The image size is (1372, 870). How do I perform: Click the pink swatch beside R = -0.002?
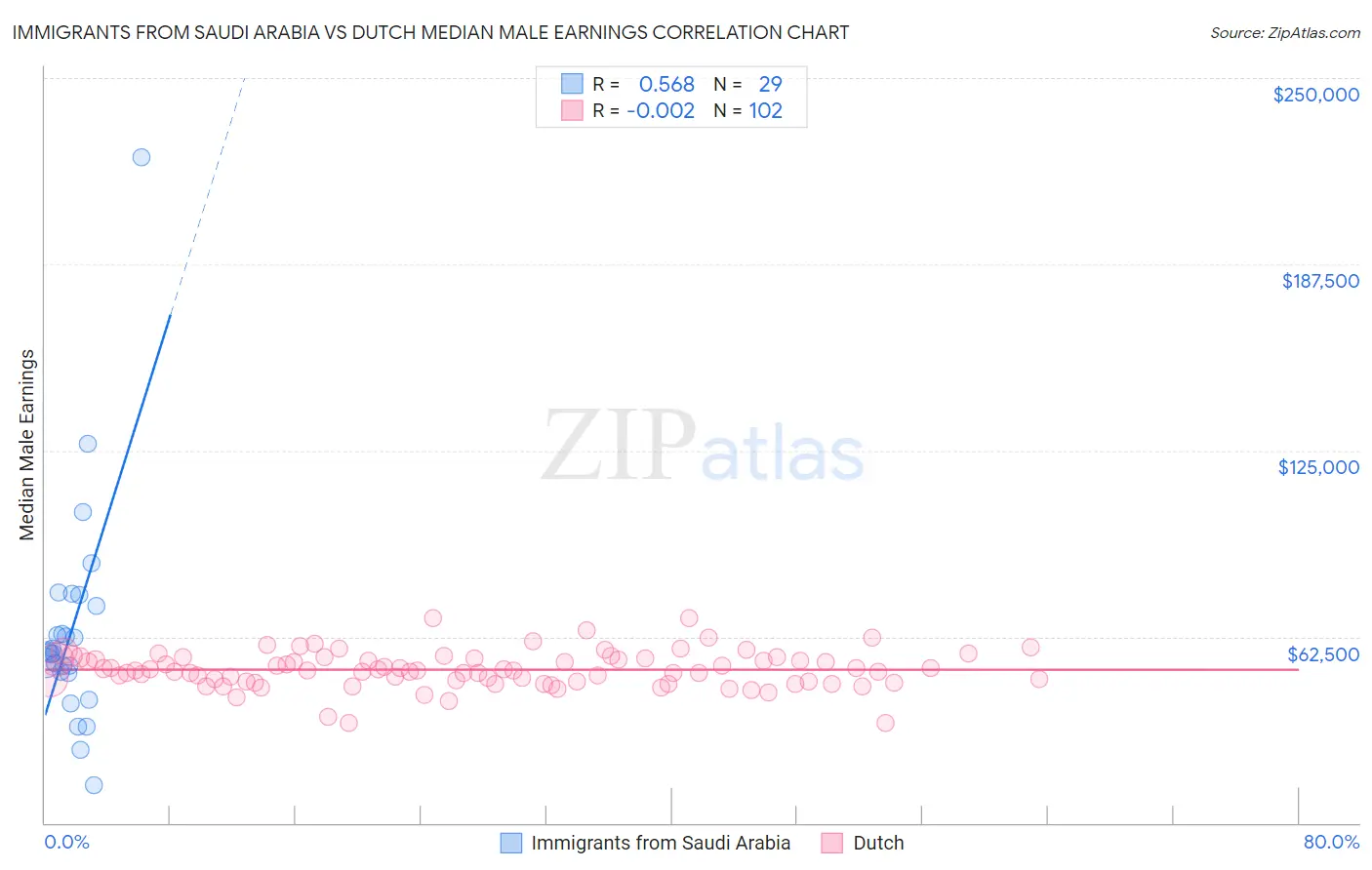pos(571,110)
